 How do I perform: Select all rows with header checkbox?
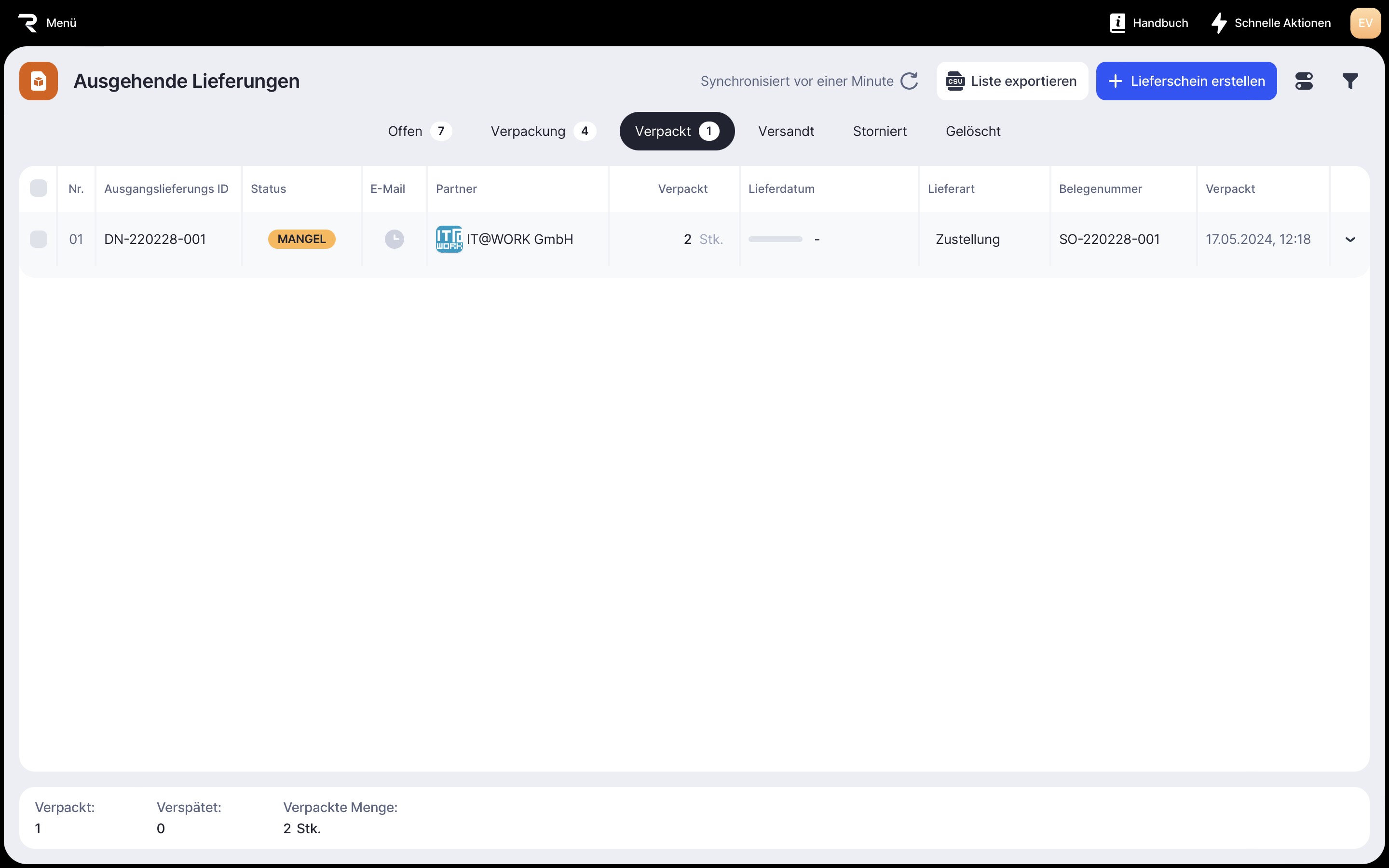point(39,188)
